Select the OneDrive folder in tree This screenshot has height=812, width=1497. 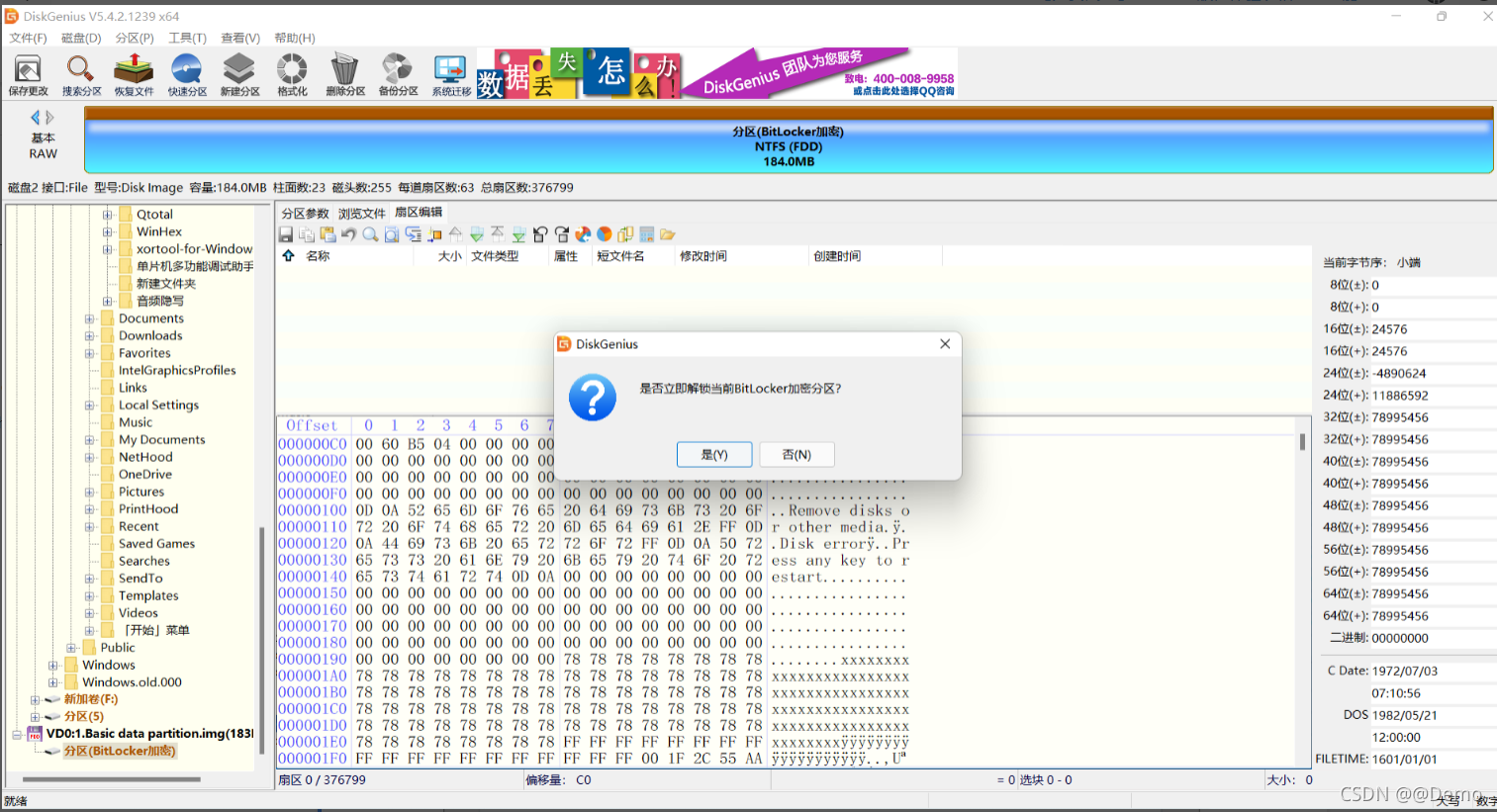click(x=144, y=475)
